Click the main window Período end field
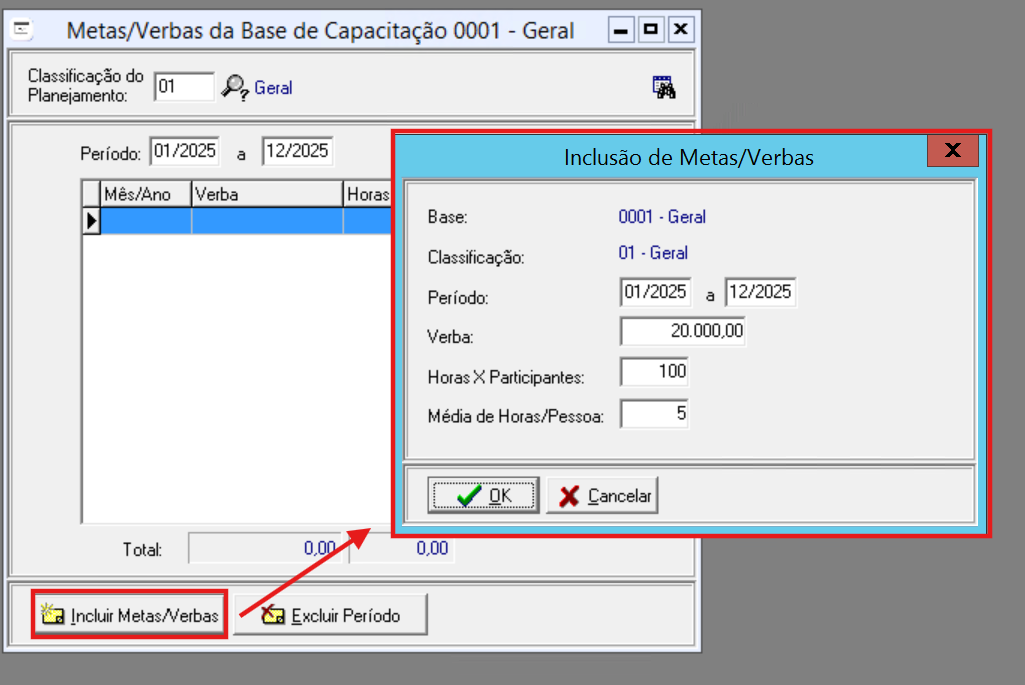The width and height of the screenshot is (1025, 685). coord(297,152)
